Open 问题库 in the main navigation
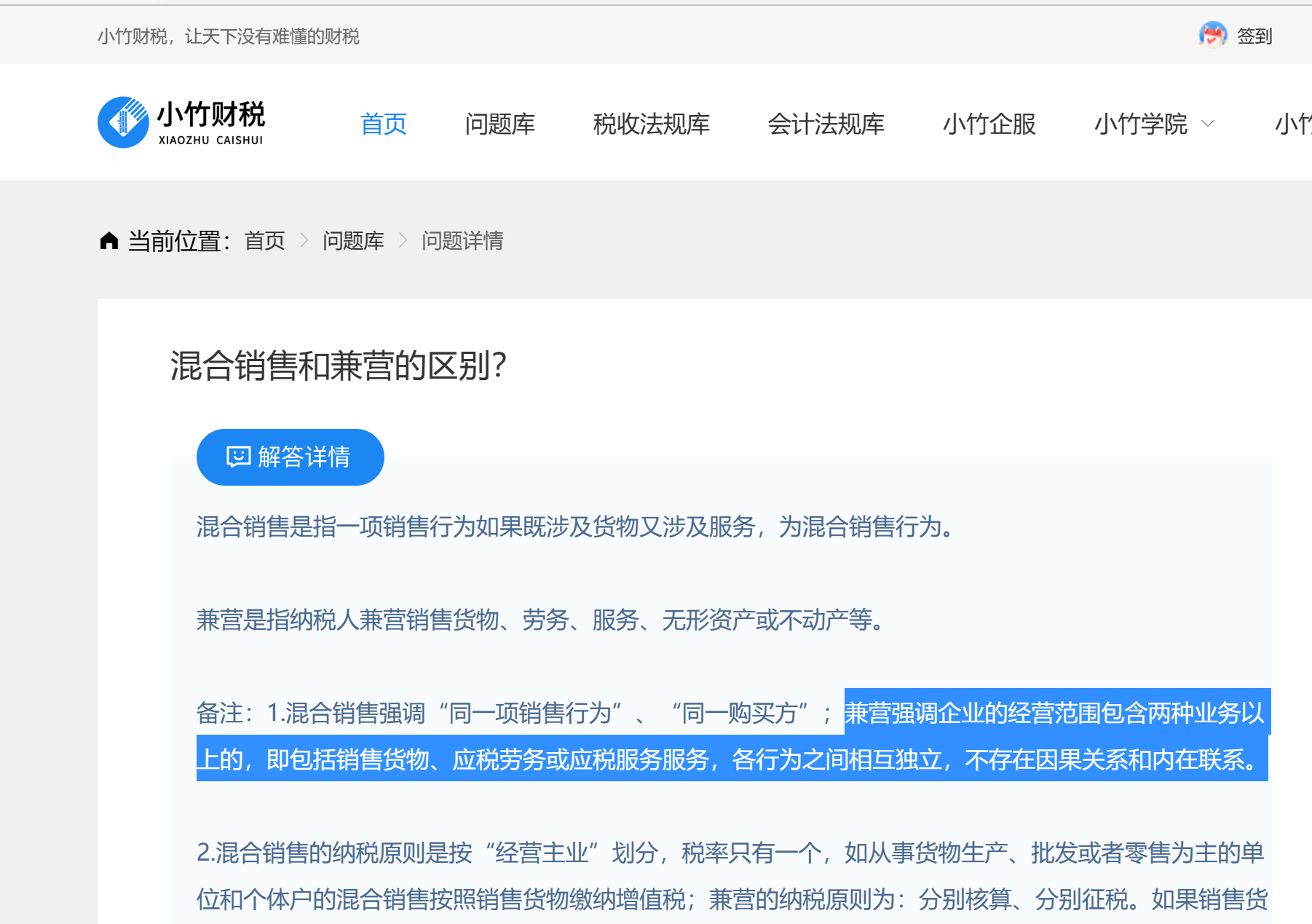The image size is (1312, 924). [499, 124]
